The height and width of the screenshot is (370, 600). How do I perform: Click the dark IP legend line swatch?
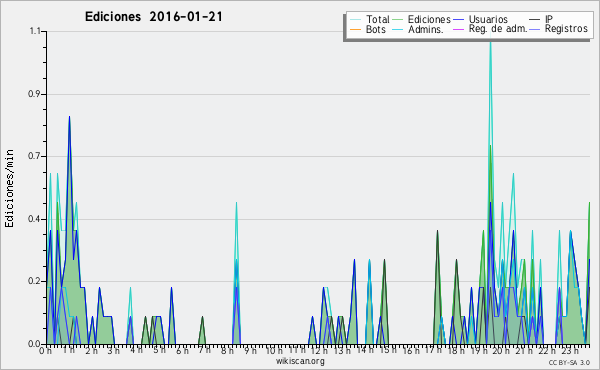(x=535, y=19)
